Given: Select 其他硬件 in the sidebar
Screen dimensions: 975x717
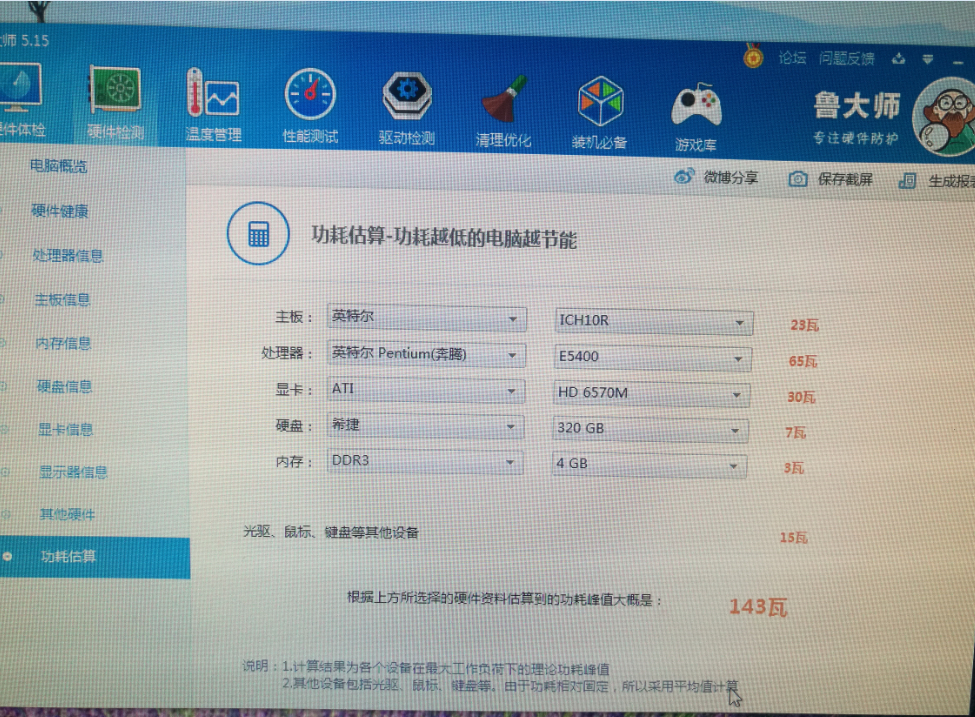Looking at the screenshot, I should pos(67,514).
